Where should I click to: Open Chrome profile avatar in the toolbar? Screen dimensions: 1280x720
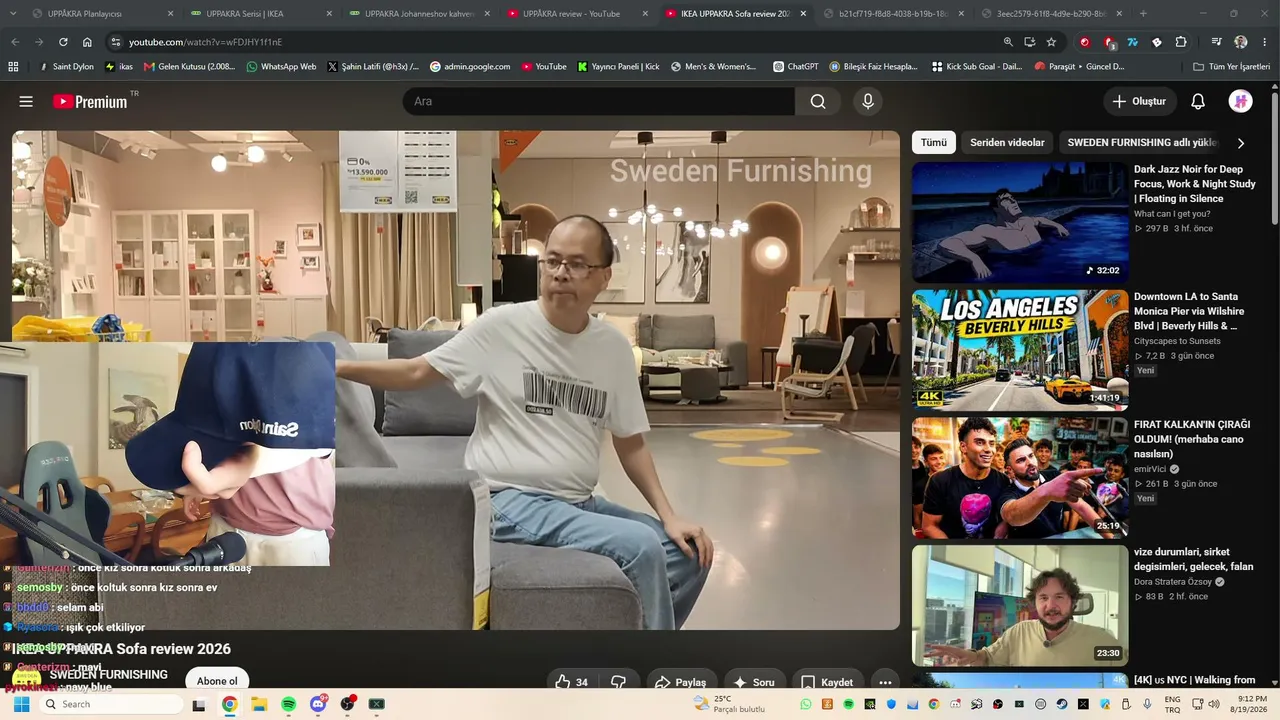point(1241,42)
